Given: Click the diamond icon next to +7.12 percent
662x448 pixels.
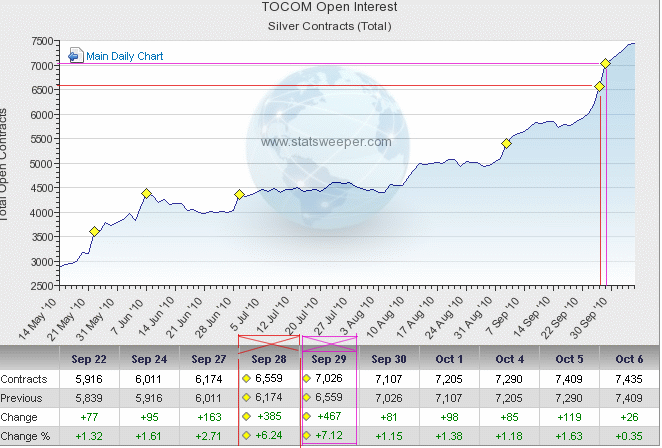Looking at the screenshot, I should [x=309, y=435].
